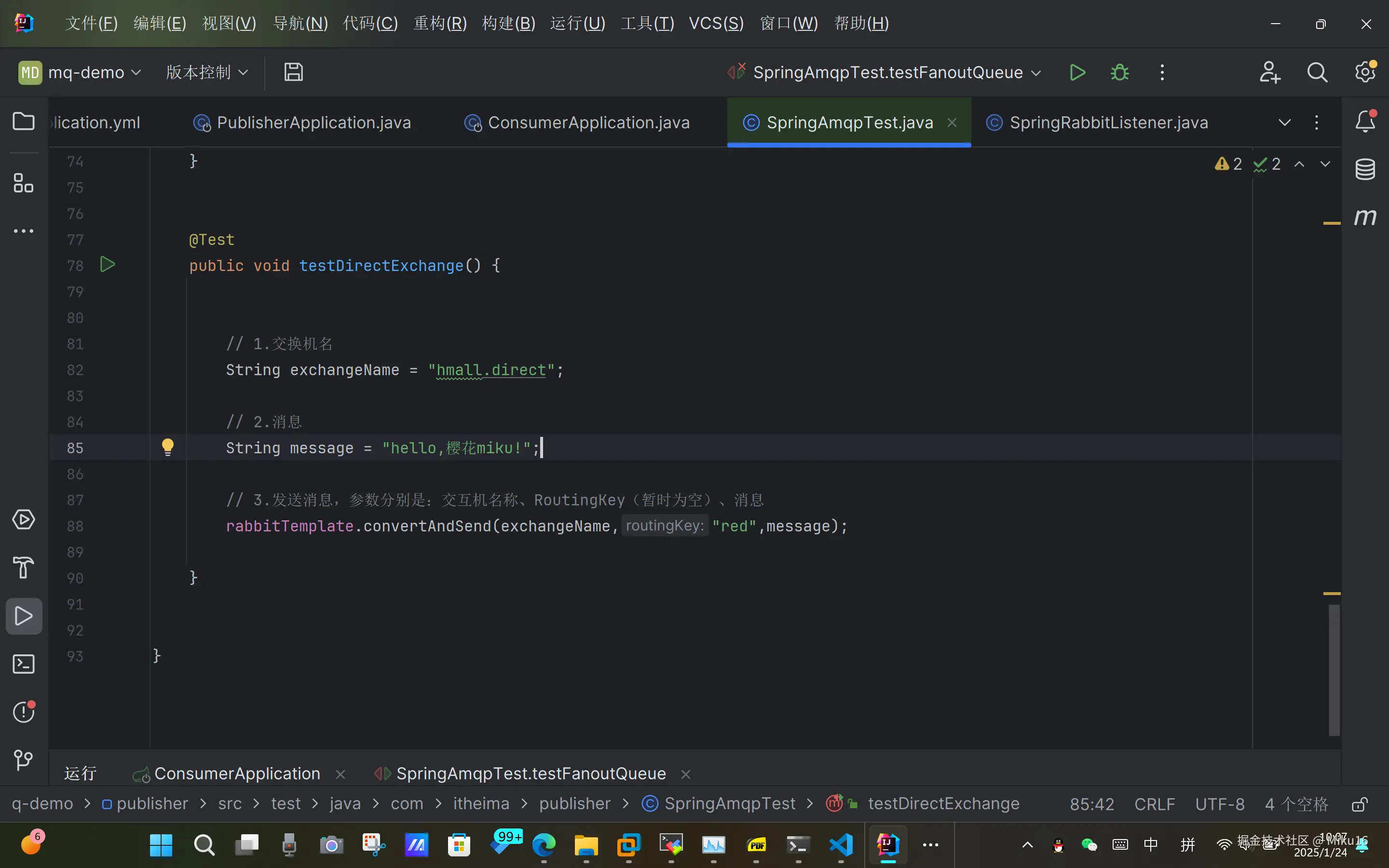The image size is (1389, 868).
Task: Click the yellow lightbulb quick-fix icon
Action: coord(168,447)
